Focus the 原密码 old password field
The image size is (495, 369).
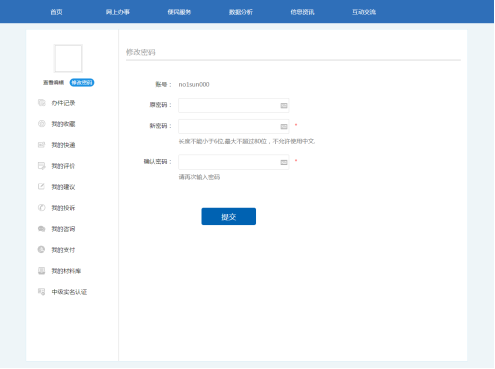(234, 105)
